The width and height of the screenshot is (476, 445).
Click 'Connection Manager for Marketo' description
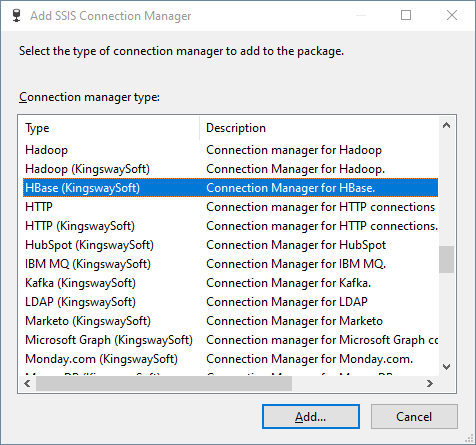[294, 321]
